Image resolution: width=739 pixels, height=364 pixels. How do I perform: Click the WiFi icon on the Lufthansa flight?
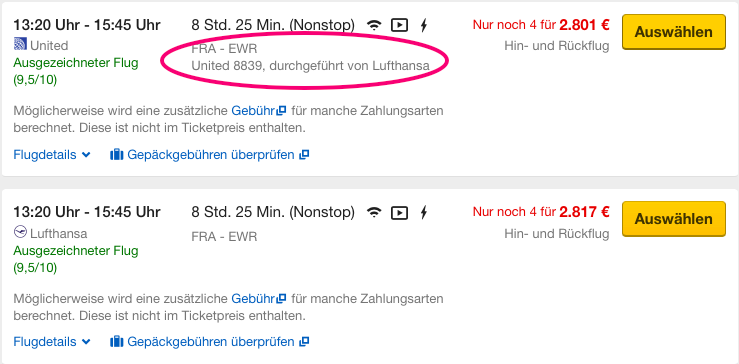click(x=374, y=213)
